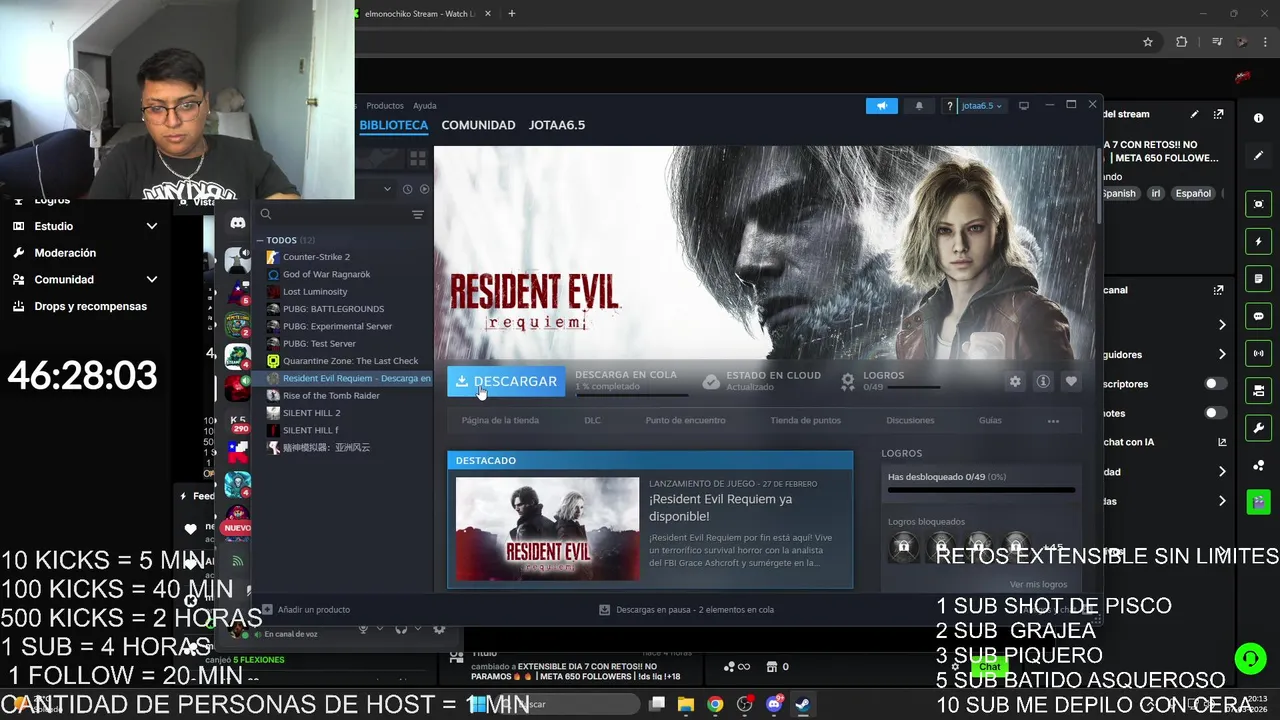Expand the library category dropdown chevron

[387, 189]
